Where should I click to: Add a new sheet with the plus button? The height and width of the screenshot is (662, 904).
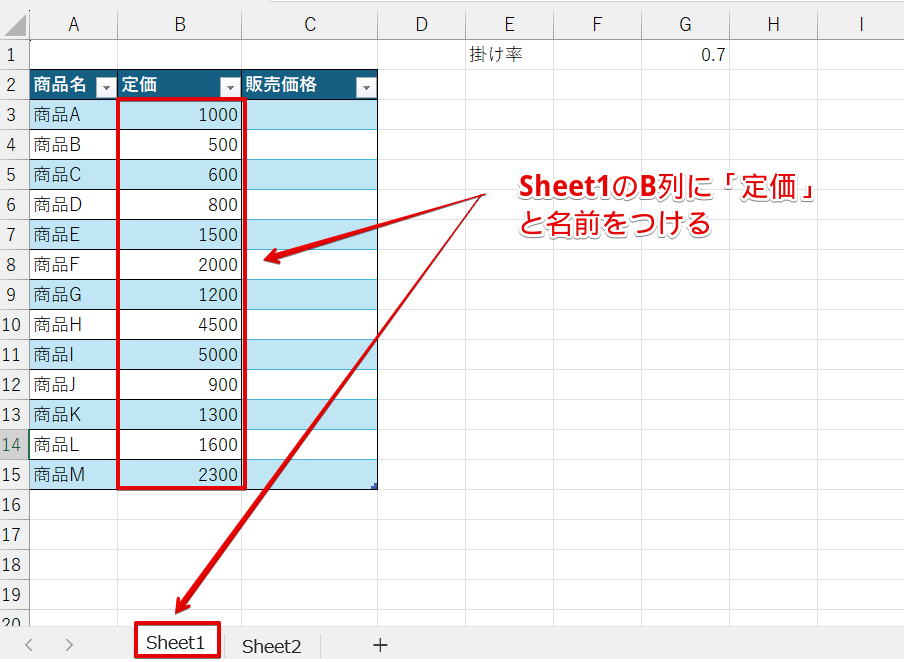click(380, 645)
